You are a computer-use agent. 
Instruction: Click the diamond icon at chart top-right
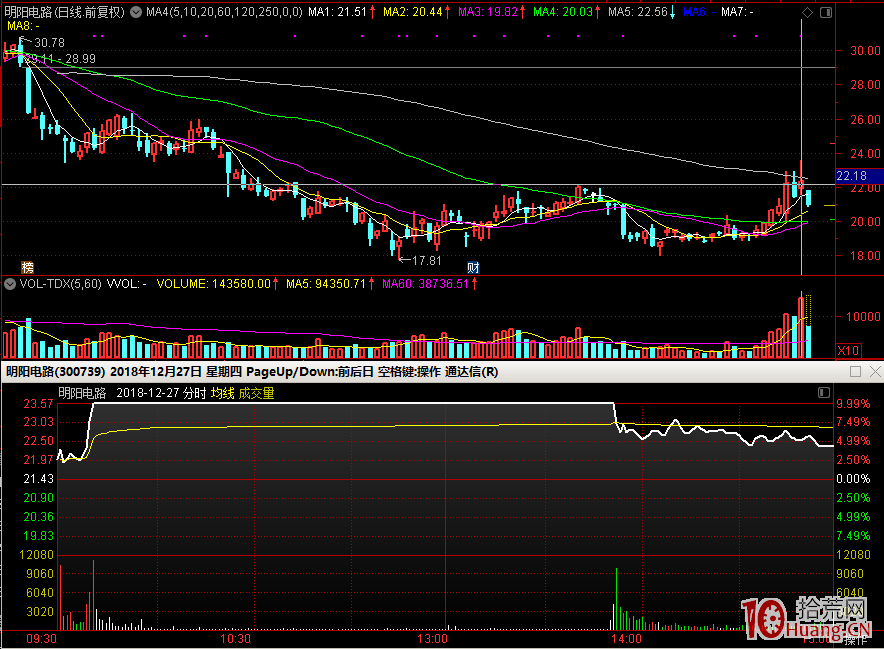(x=807, y=12)
